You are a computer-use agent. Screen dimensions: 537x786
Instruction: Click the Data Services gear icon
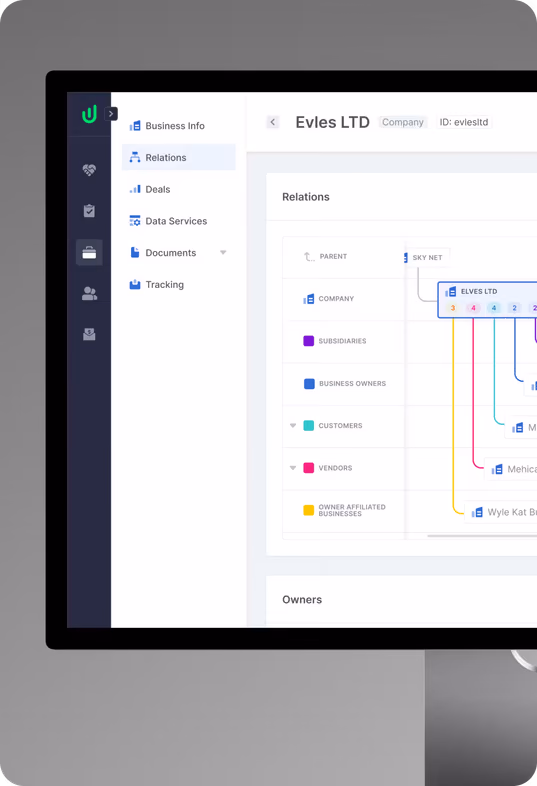[x=135, y=221]
